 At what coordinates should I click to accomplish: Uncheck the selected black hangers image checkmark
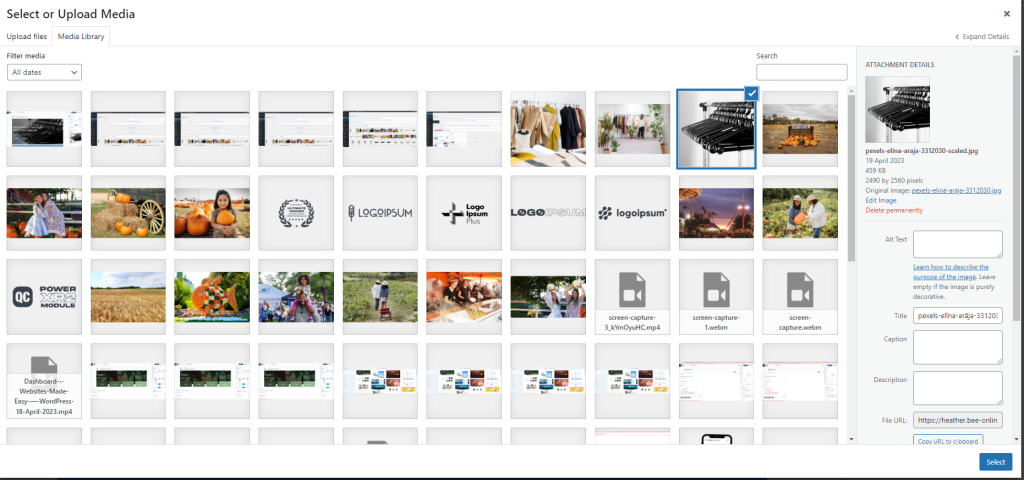pyautogui.click(x=751, y=93)
